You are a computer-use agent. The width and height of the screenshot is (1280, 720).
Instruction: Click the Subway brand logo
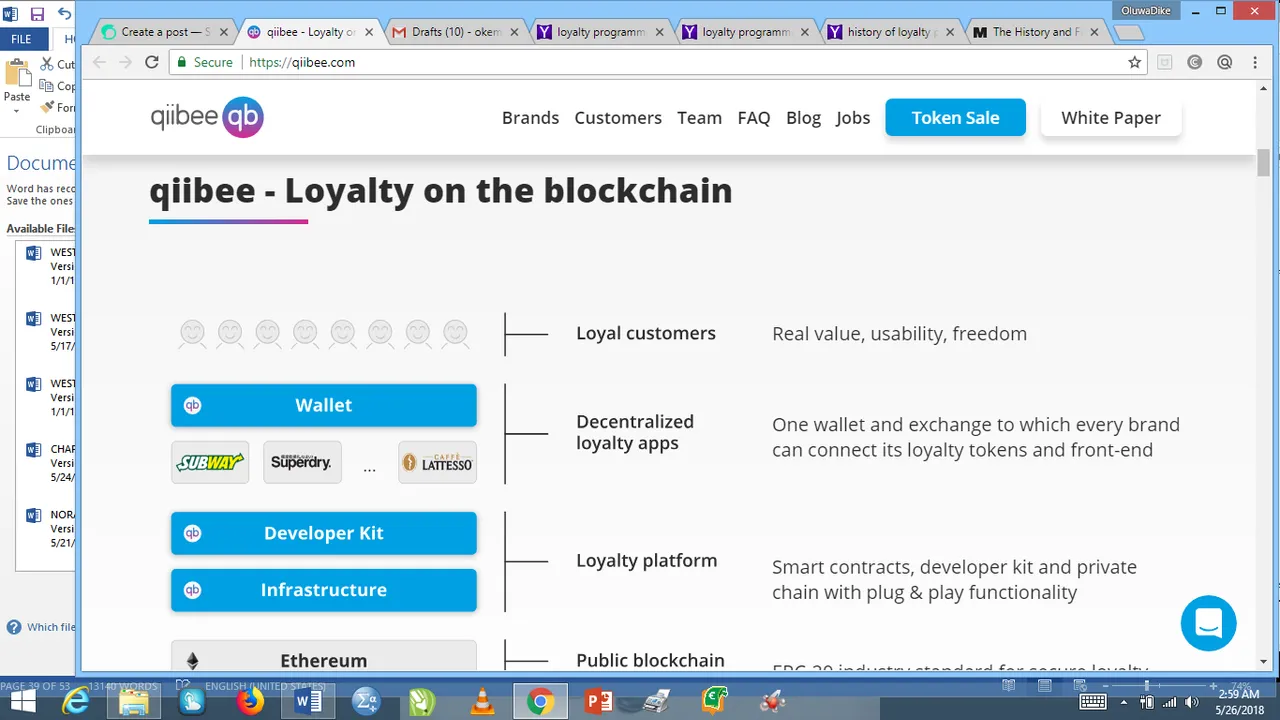(x=210, y=463)
